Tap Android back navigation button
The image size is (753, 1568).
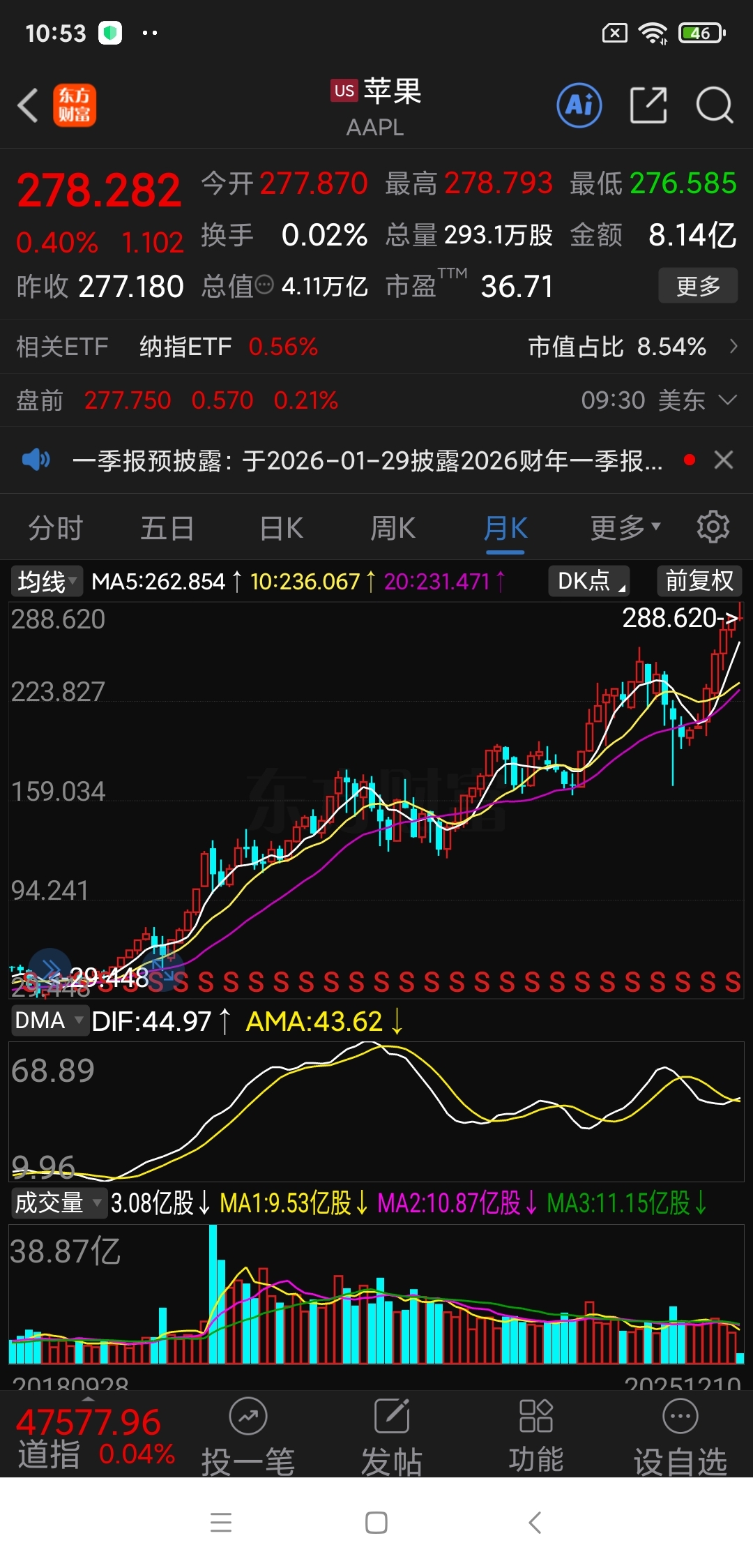point(535,1523)
